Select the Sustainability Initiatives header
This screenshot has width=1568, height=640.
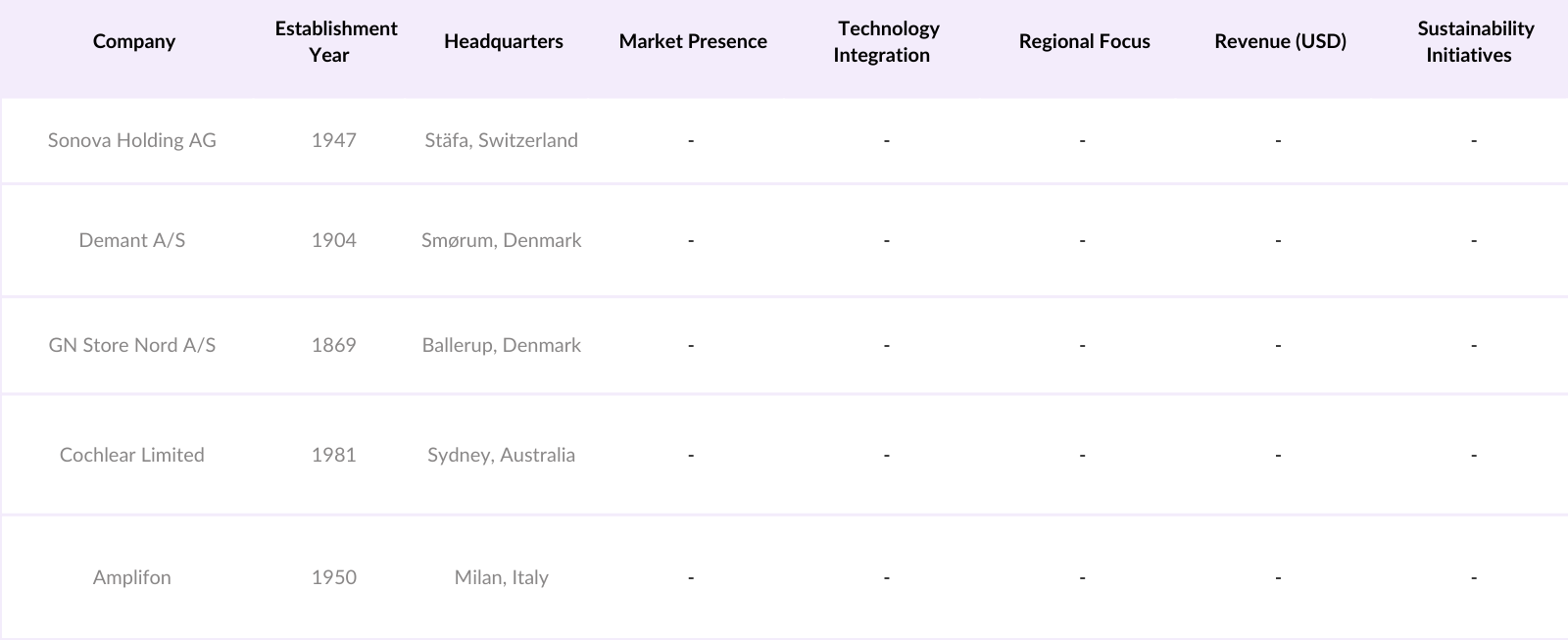coord(1474,41)
